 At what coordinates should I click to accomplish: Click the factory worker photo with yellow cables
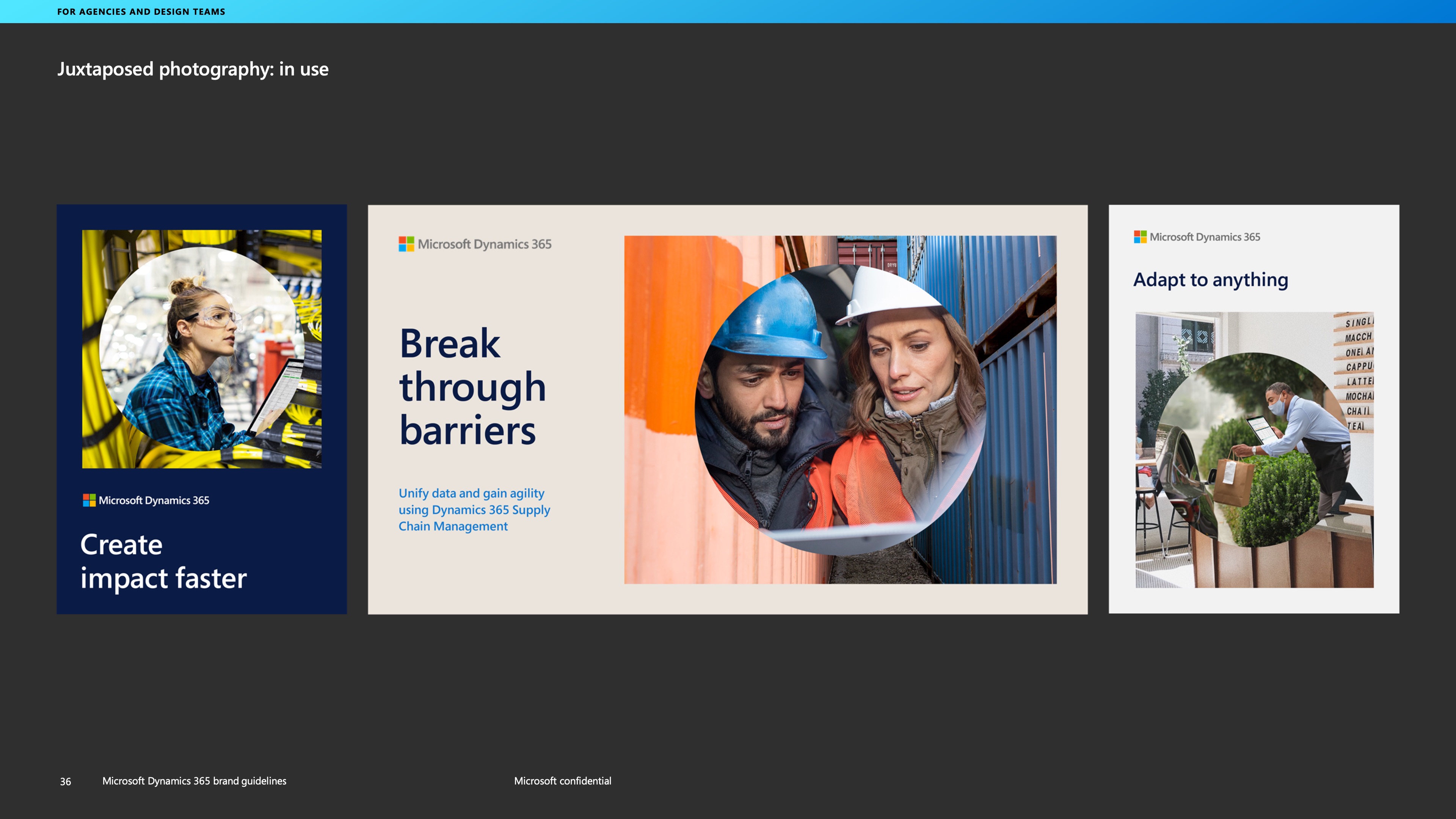point(202,349)
